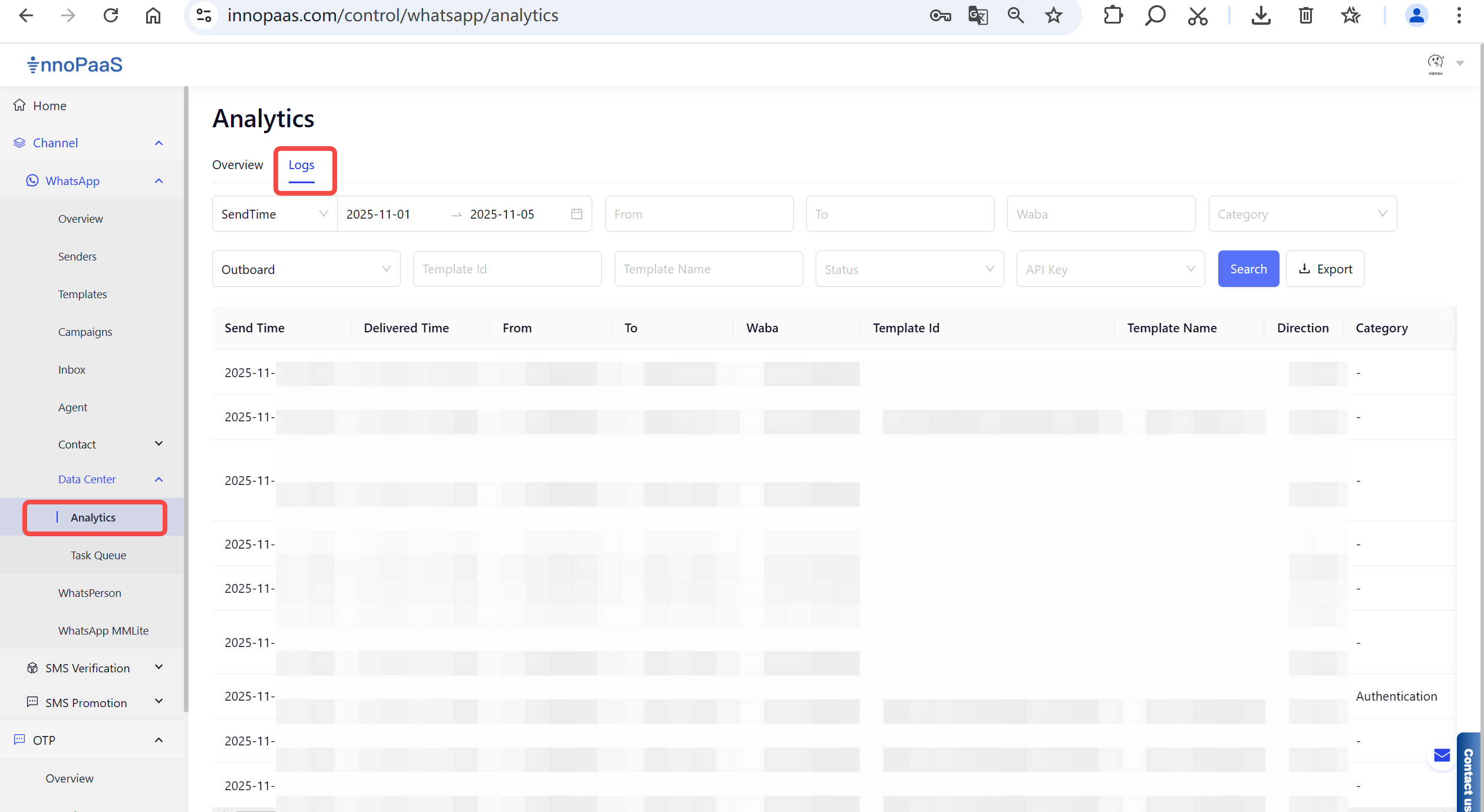Export the logs with Export button

1325,269
